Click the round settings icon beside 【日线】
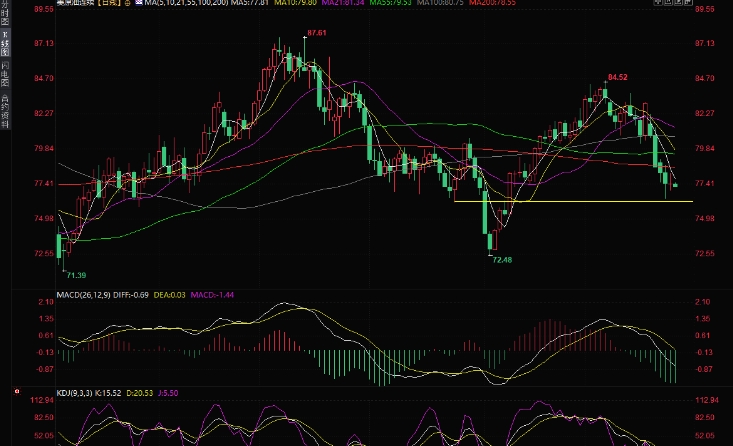Image resolution: width=733 pixels, height=446 pixels. (128, 3)
